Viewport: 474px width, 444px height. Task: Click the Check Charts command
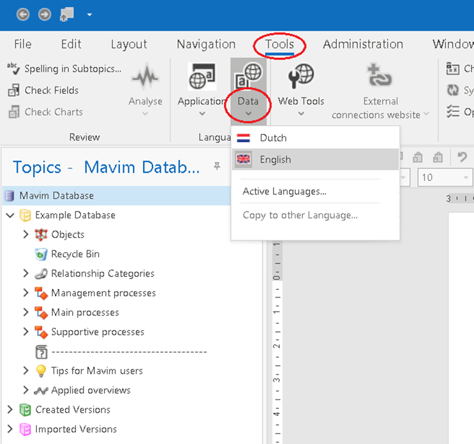[x=45, y=112]
